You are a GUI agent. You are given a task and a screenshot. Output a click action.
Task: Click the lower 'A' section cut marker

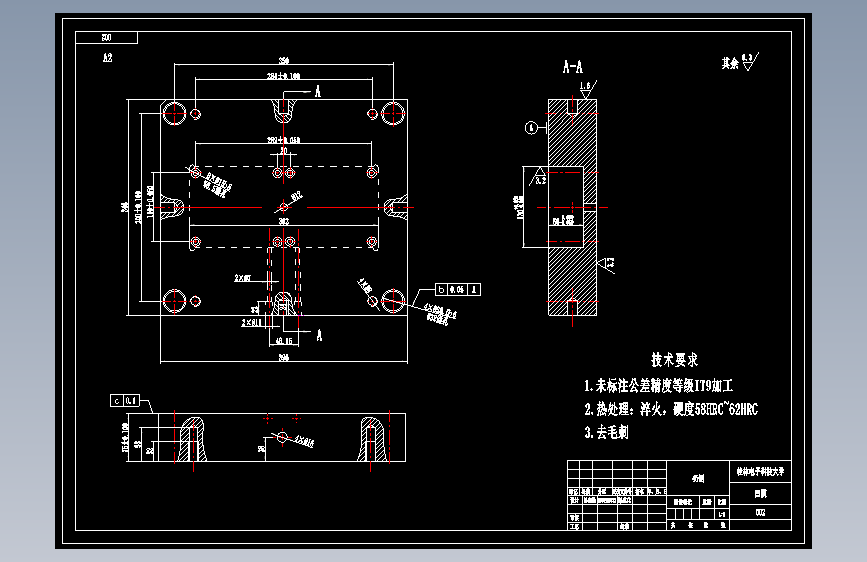[319, 335]
